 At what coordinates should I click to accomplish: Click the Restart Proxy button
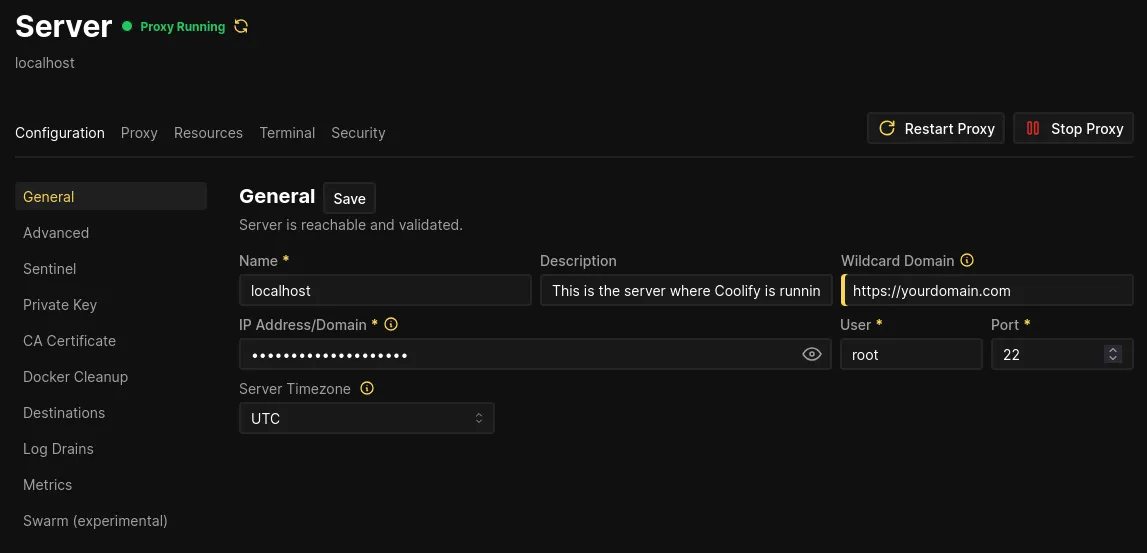[936, 129]
